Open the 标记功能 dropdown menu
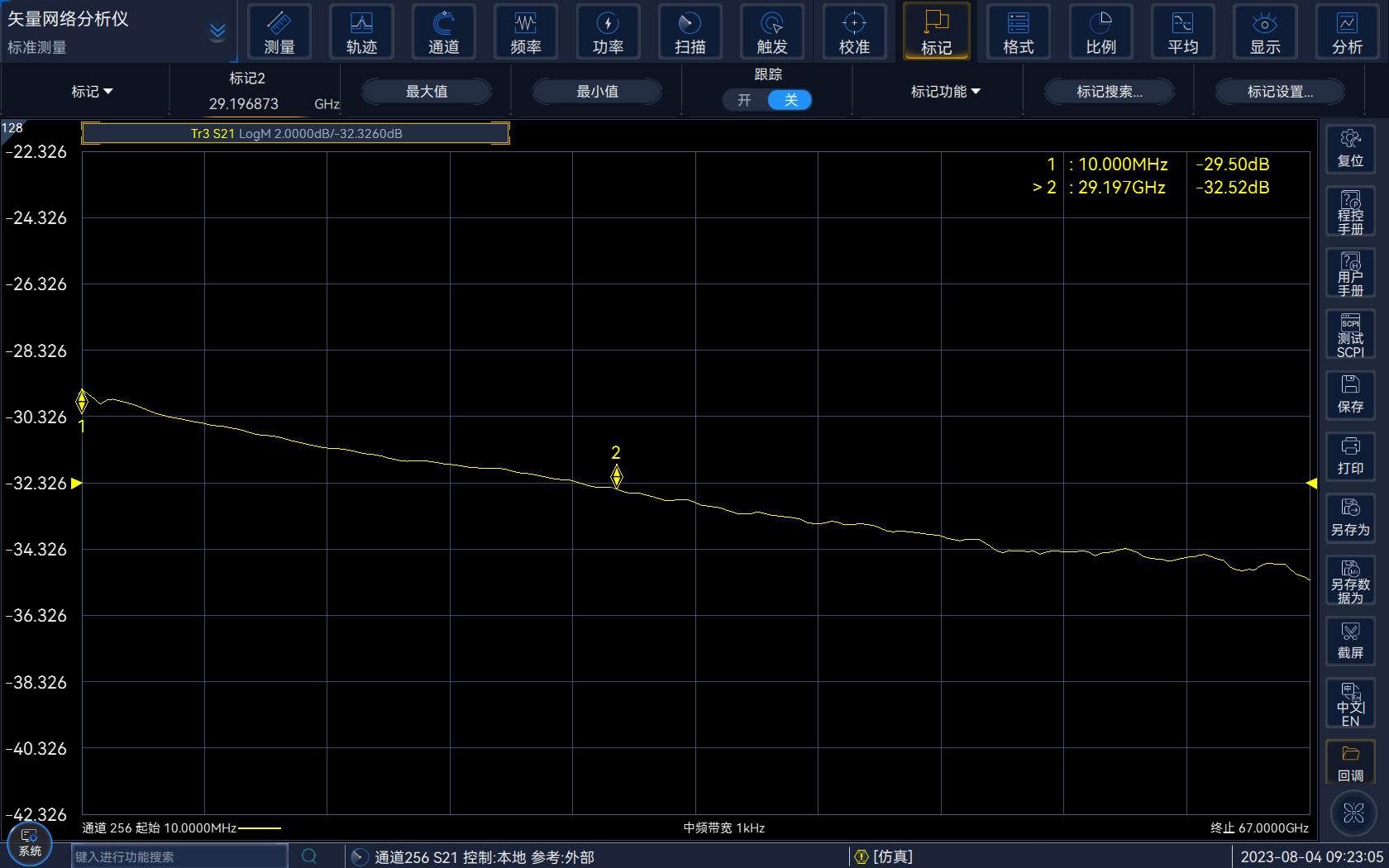 tap(945, 92)
